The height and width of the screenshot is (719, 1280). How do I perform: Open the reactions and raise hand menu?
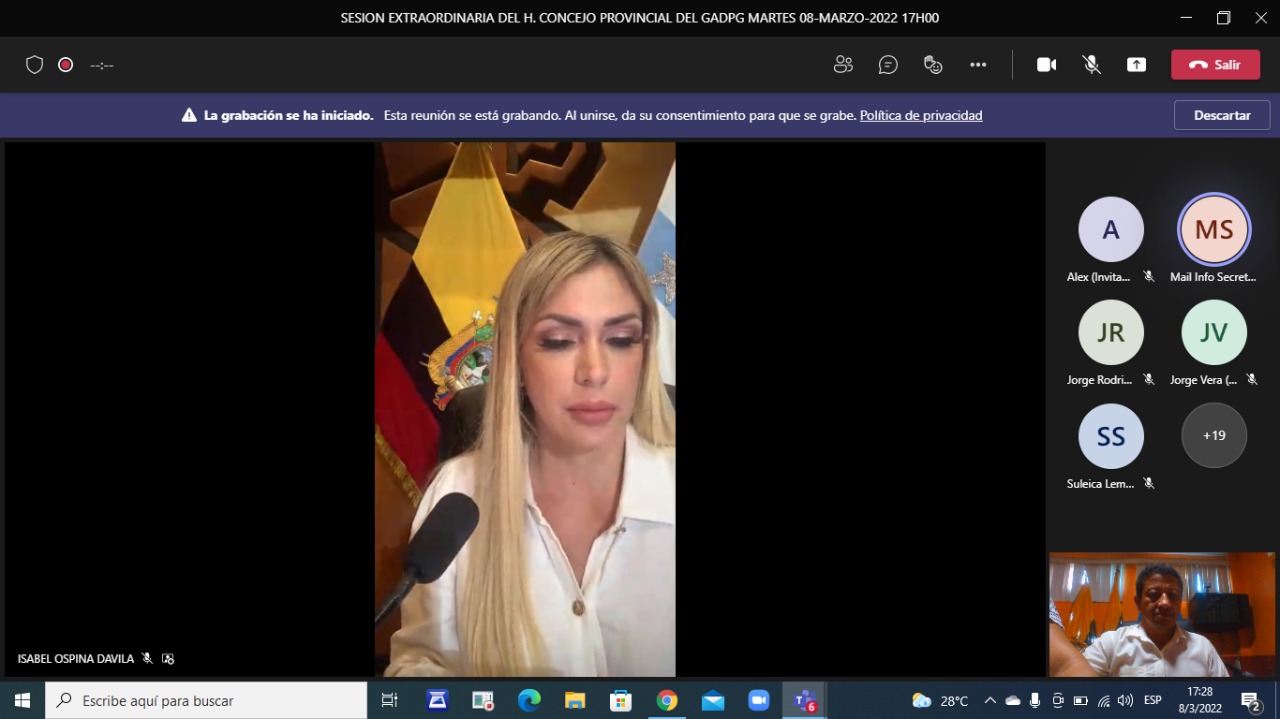point(933,65)
